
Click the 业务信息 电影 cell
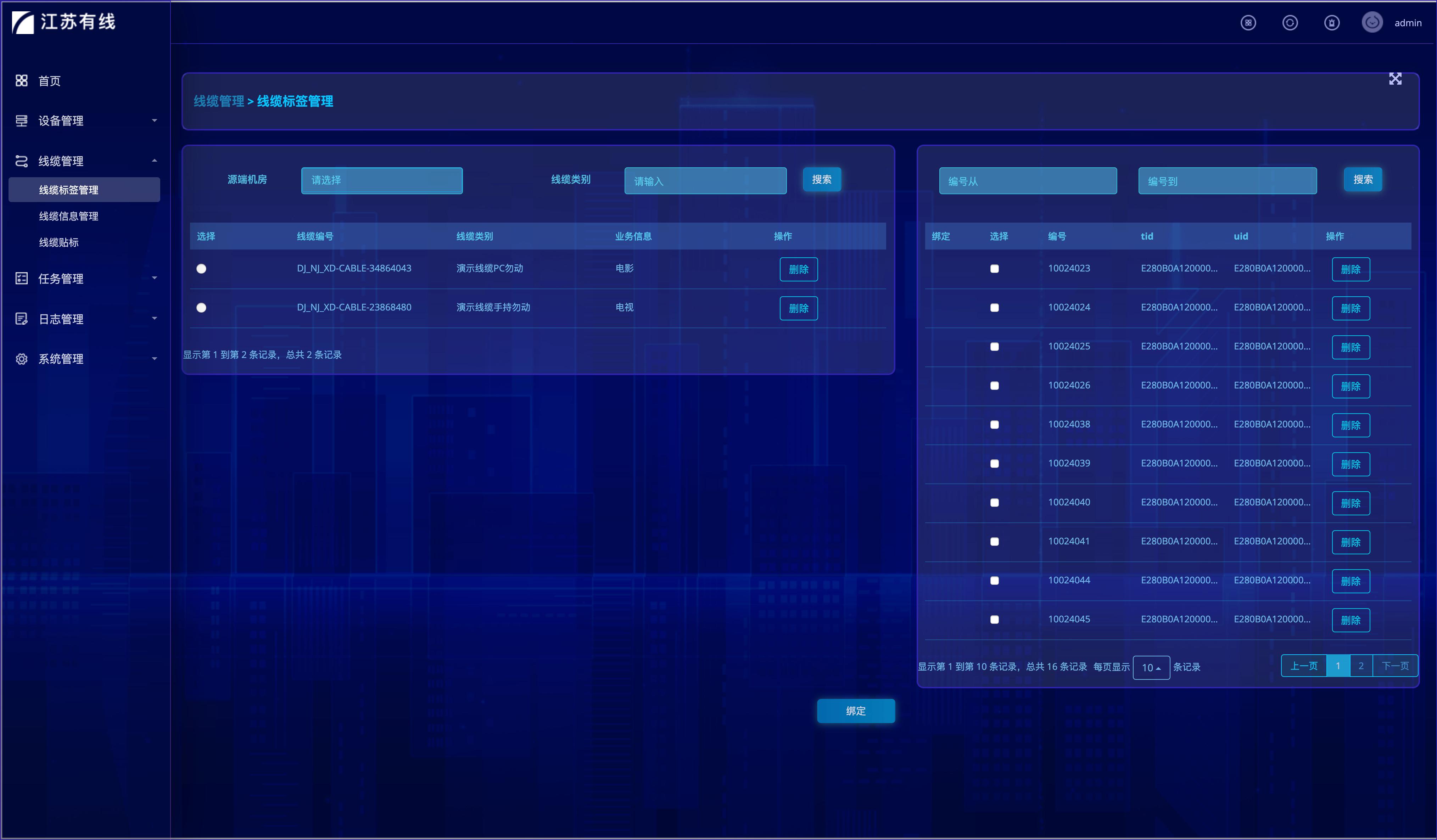click(625, 269)
